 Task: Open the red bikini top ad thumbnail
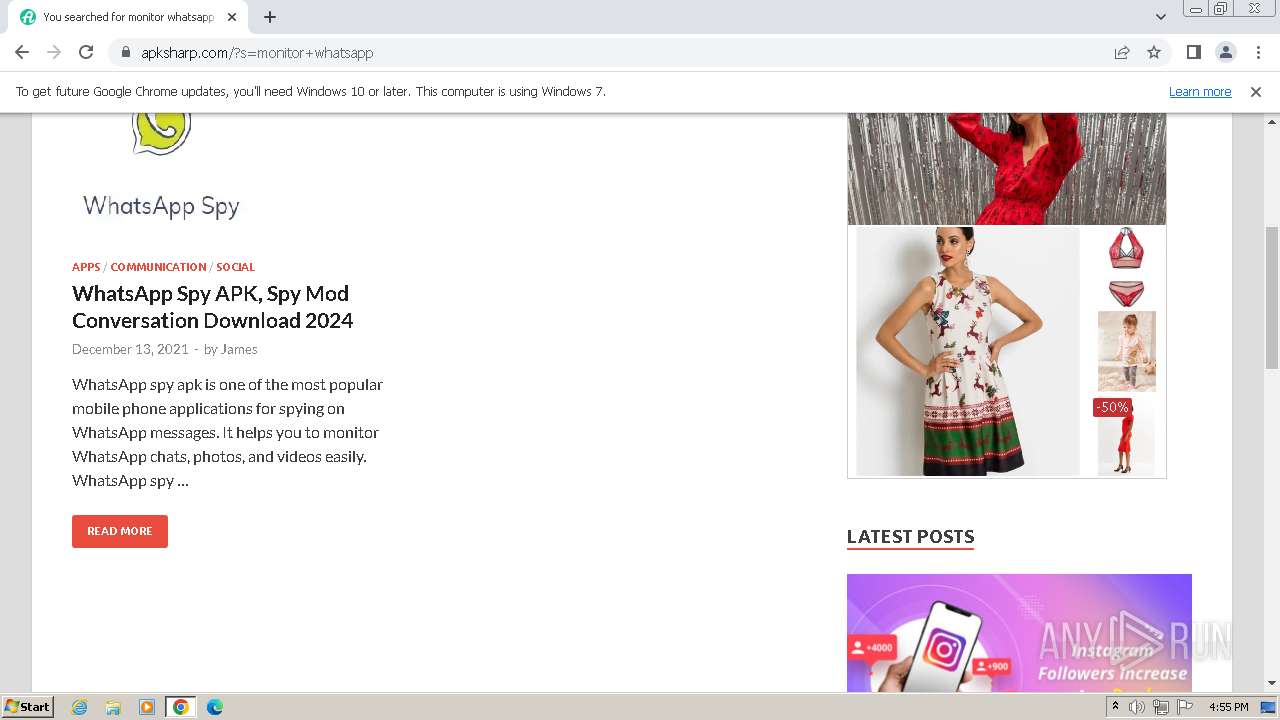tap(1126, 248)
